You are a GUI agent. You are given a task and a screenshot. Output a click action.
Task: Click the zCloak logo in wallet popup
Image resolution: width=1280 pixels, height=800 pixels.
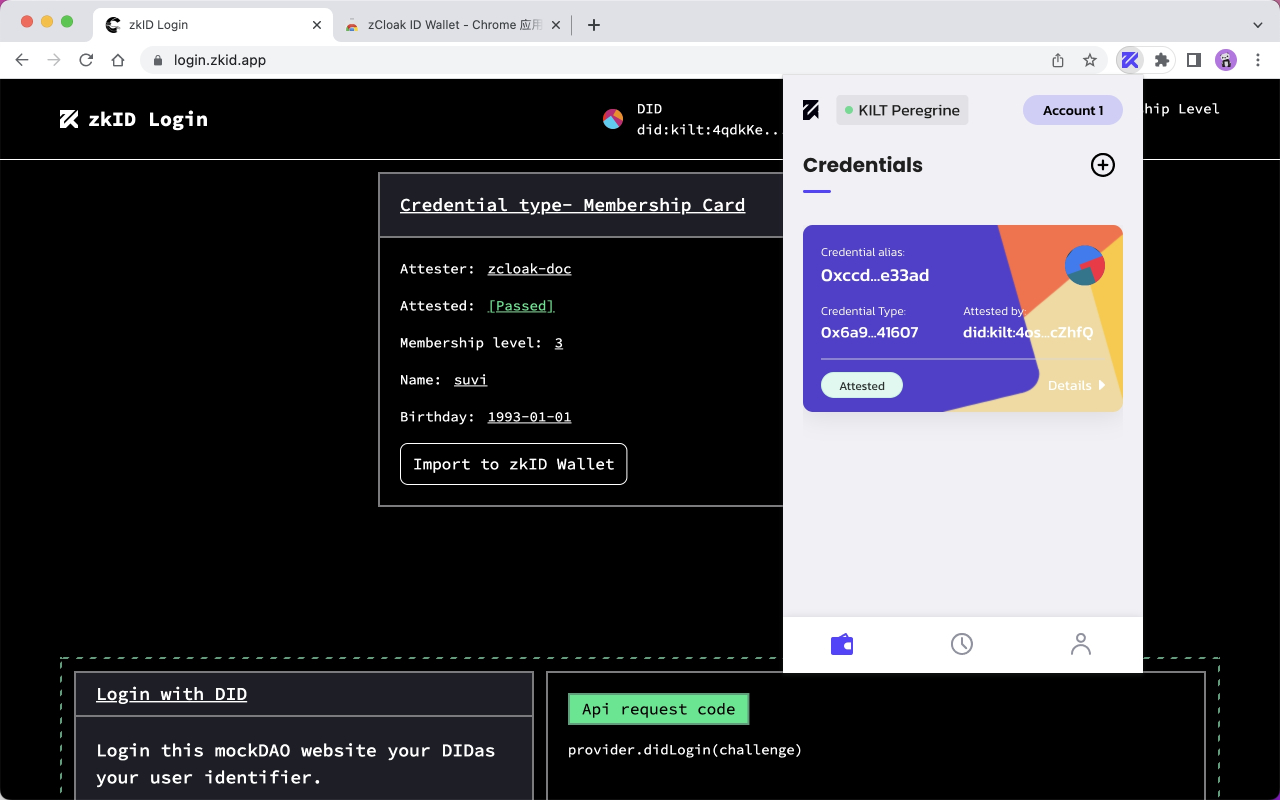(x=811, y=110)
